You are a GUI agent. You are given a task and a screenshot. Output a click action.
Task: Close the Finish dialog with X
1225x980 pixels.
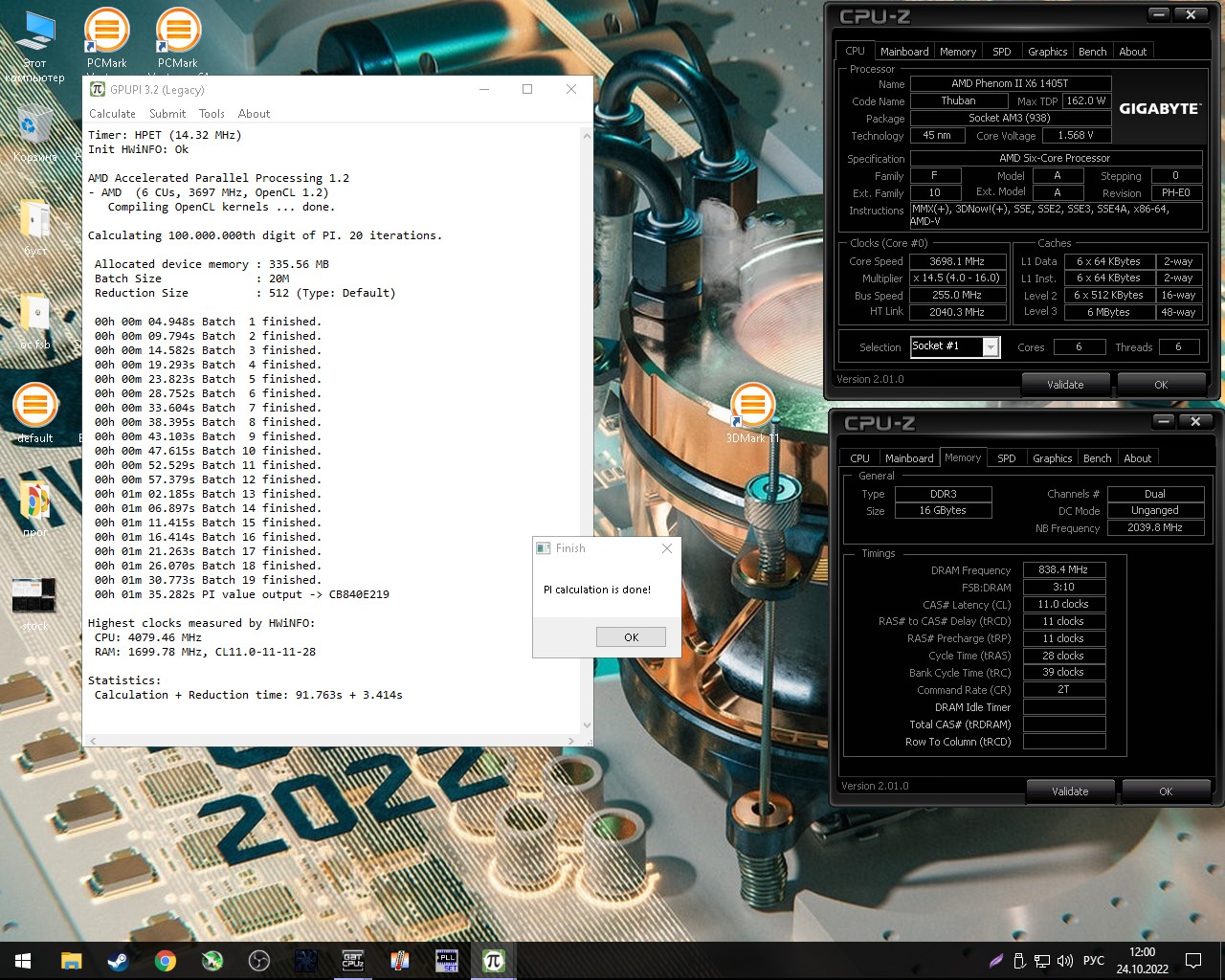(x=667, y=548)
